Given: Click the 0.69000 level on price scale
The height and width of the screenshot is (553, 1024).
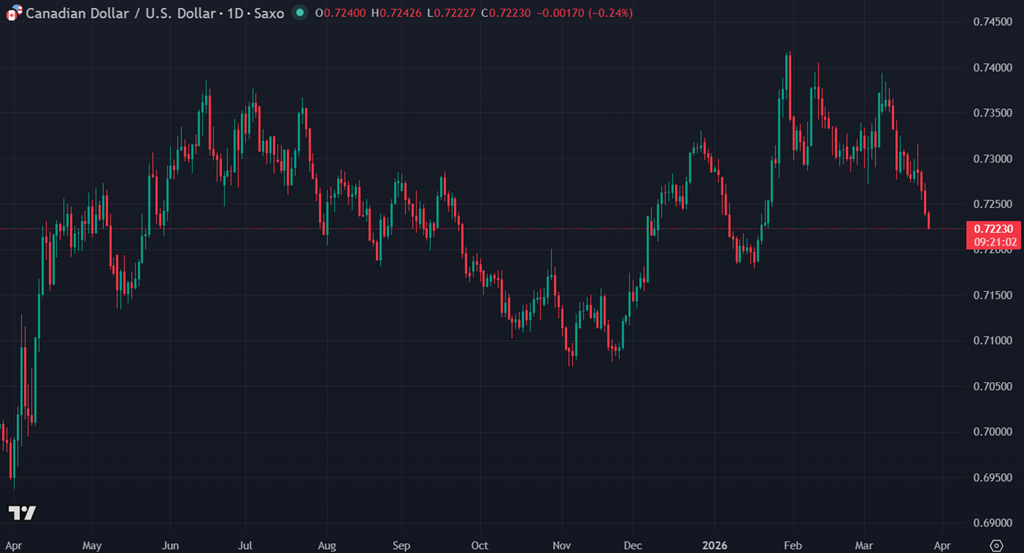Looking at the screenshot, I should coord(993,523).
